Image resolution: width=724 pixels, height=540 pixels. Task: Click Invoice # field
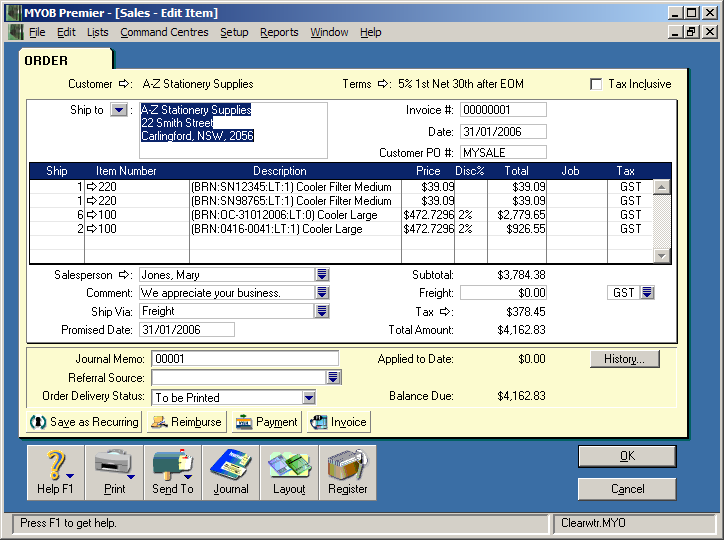point(503,110)
